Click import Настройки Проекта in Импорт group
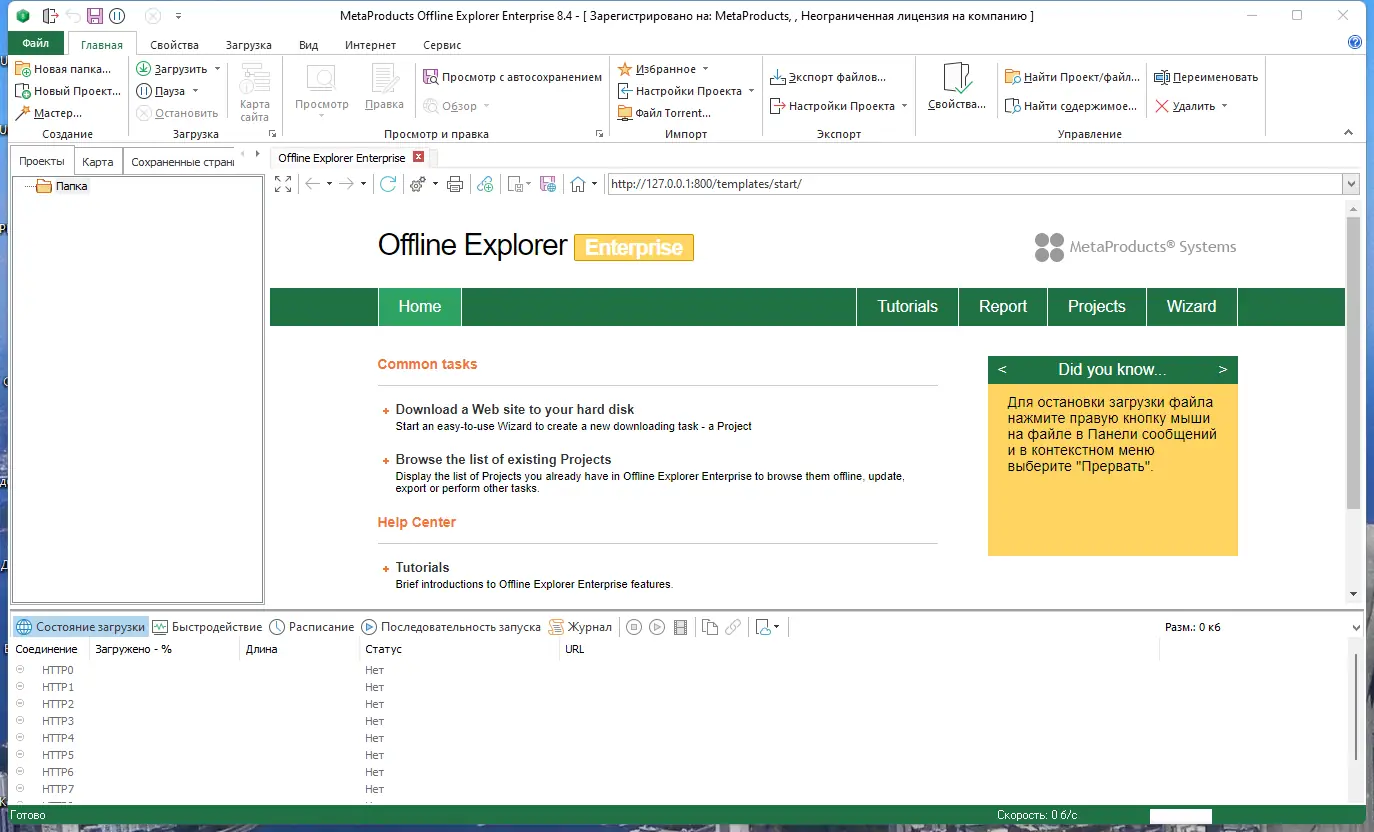The width and height of the screenshot is (1374, 832). click(x=679, y=91)
